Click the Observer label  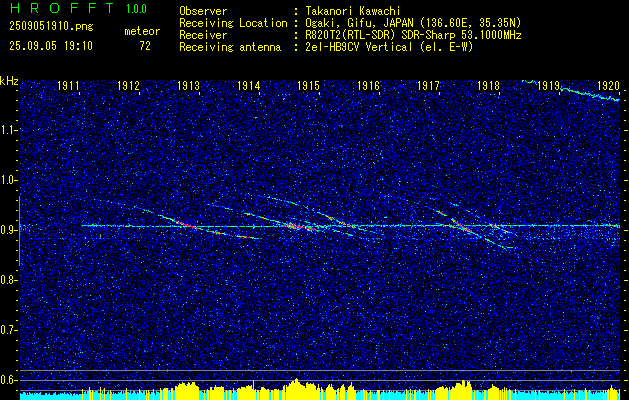(203, 11)
